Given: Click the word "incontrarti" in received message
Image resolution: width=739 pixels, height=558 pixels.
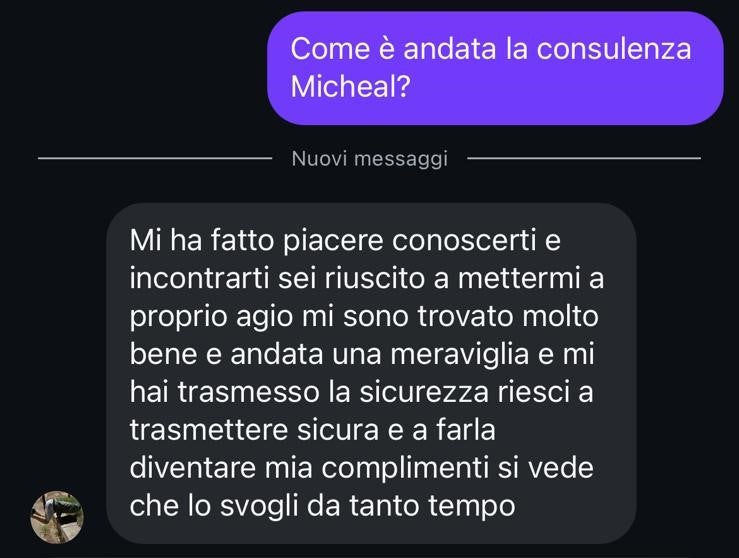Looking at the screenshot, I should (x=198, y=278).
